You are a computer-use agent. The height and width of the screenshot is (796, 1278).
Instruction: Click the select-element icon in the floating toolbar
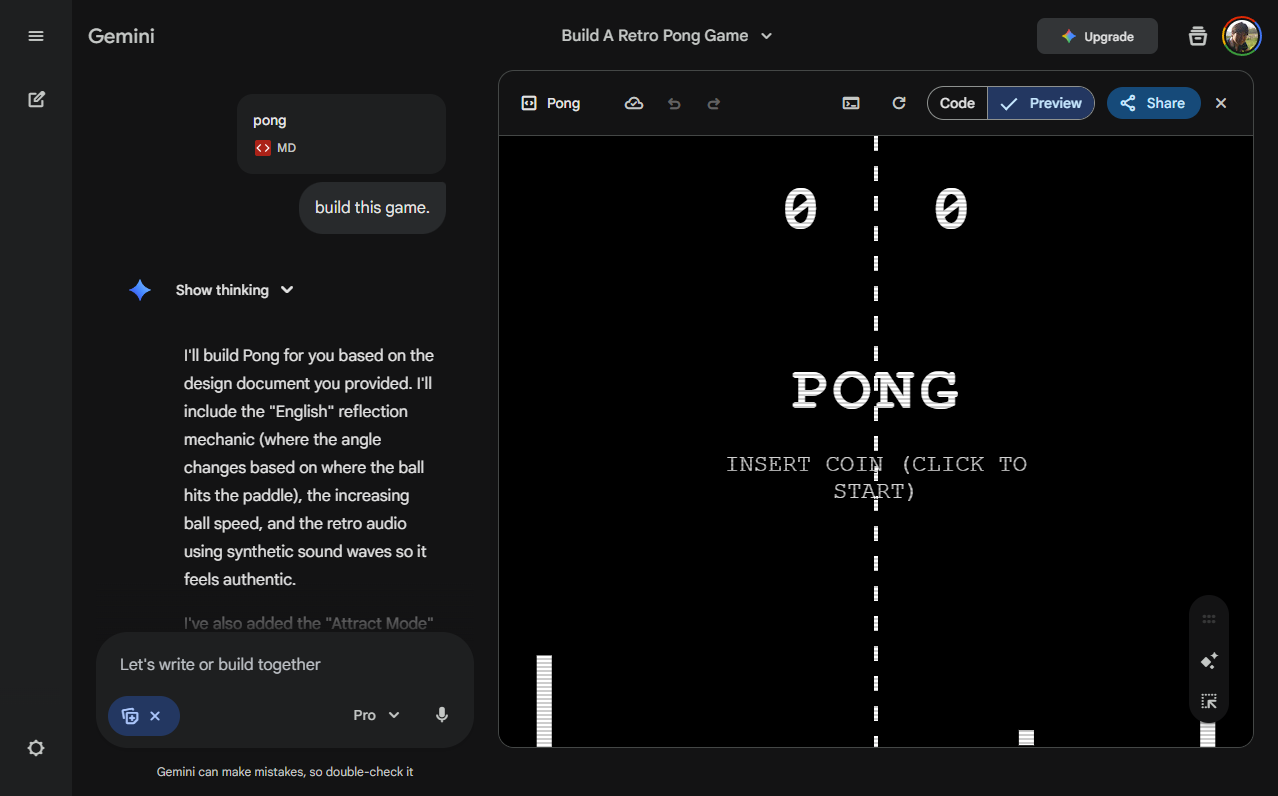click(1208, 701)
